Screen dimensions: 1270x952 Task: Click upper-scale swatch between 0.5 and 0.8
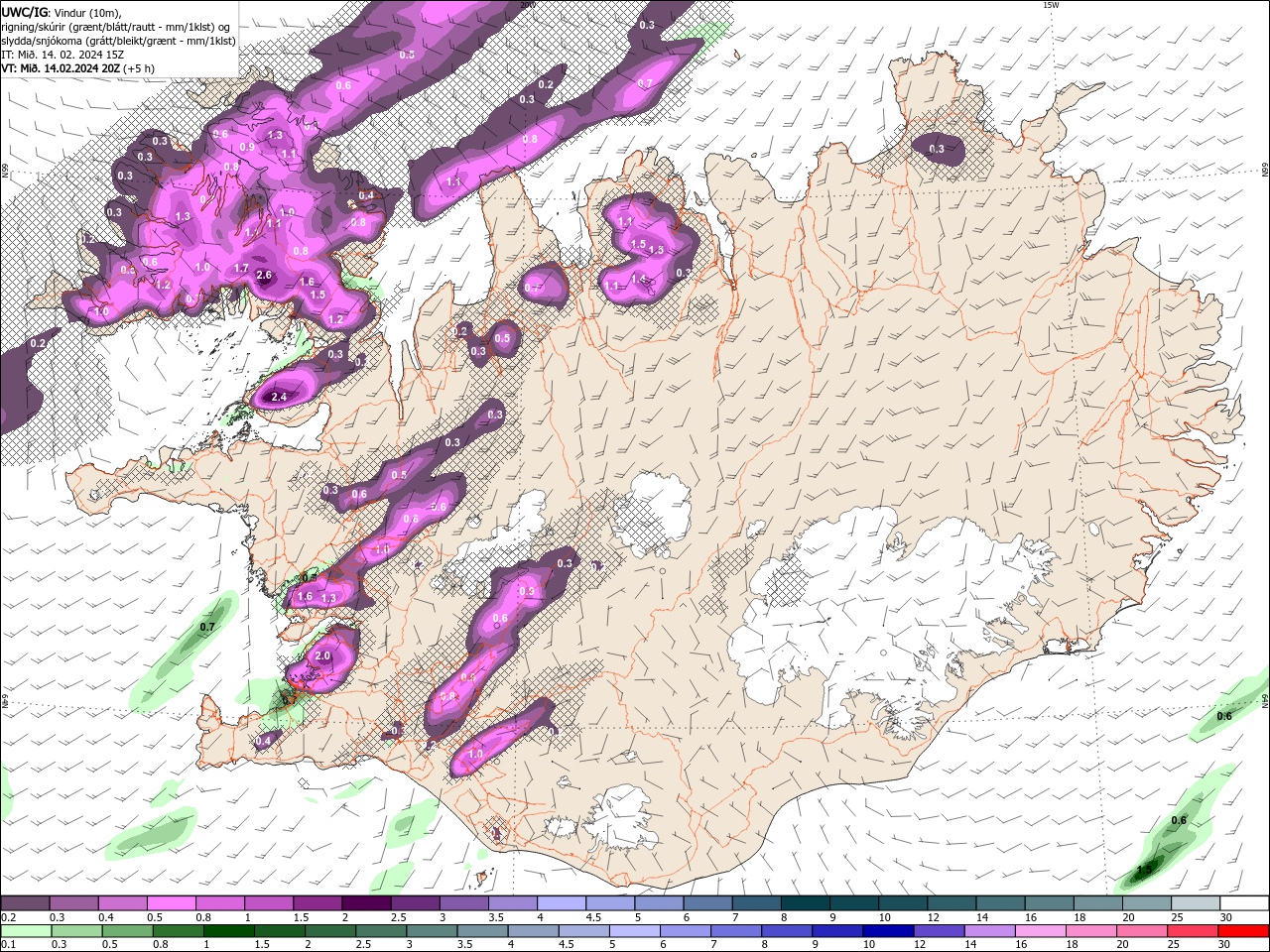[172, 903]
